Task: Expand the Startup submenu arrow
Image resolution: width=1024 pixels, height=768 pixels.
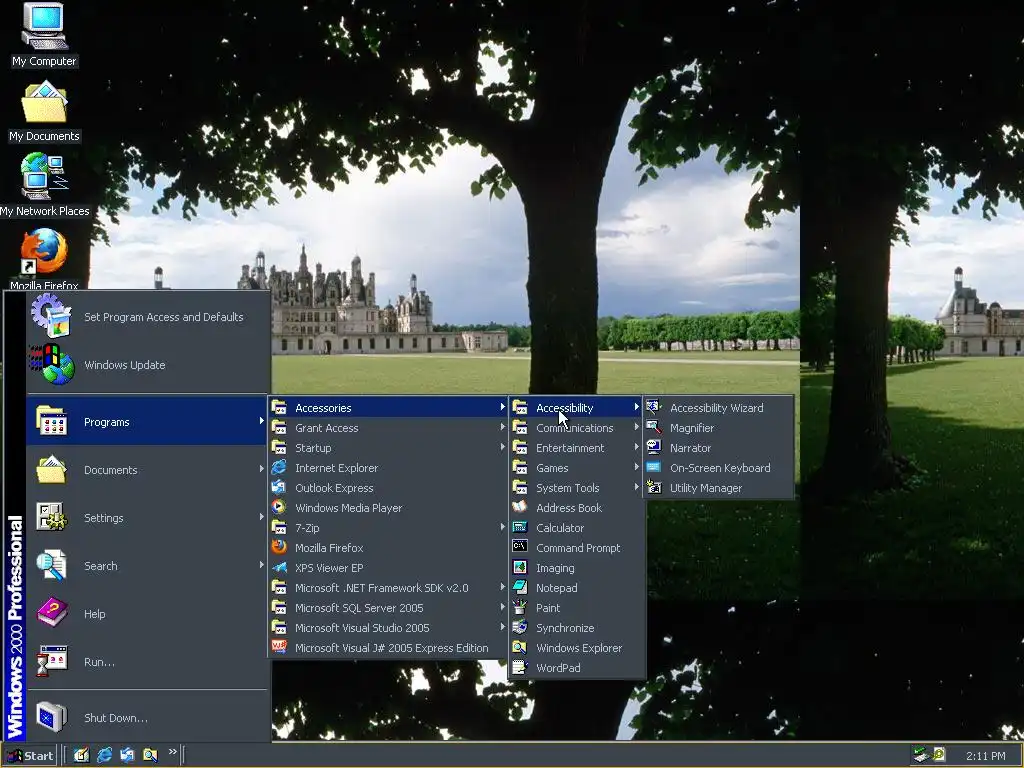Action: pos(502,447)
